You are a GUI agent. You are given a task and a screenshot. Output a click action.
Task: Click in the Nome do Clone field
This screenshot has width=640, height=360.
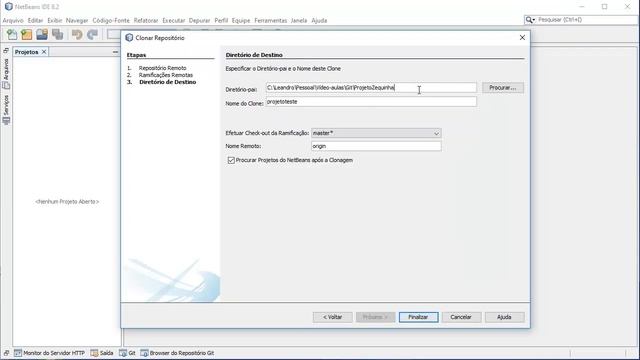(x=371, y=102)
